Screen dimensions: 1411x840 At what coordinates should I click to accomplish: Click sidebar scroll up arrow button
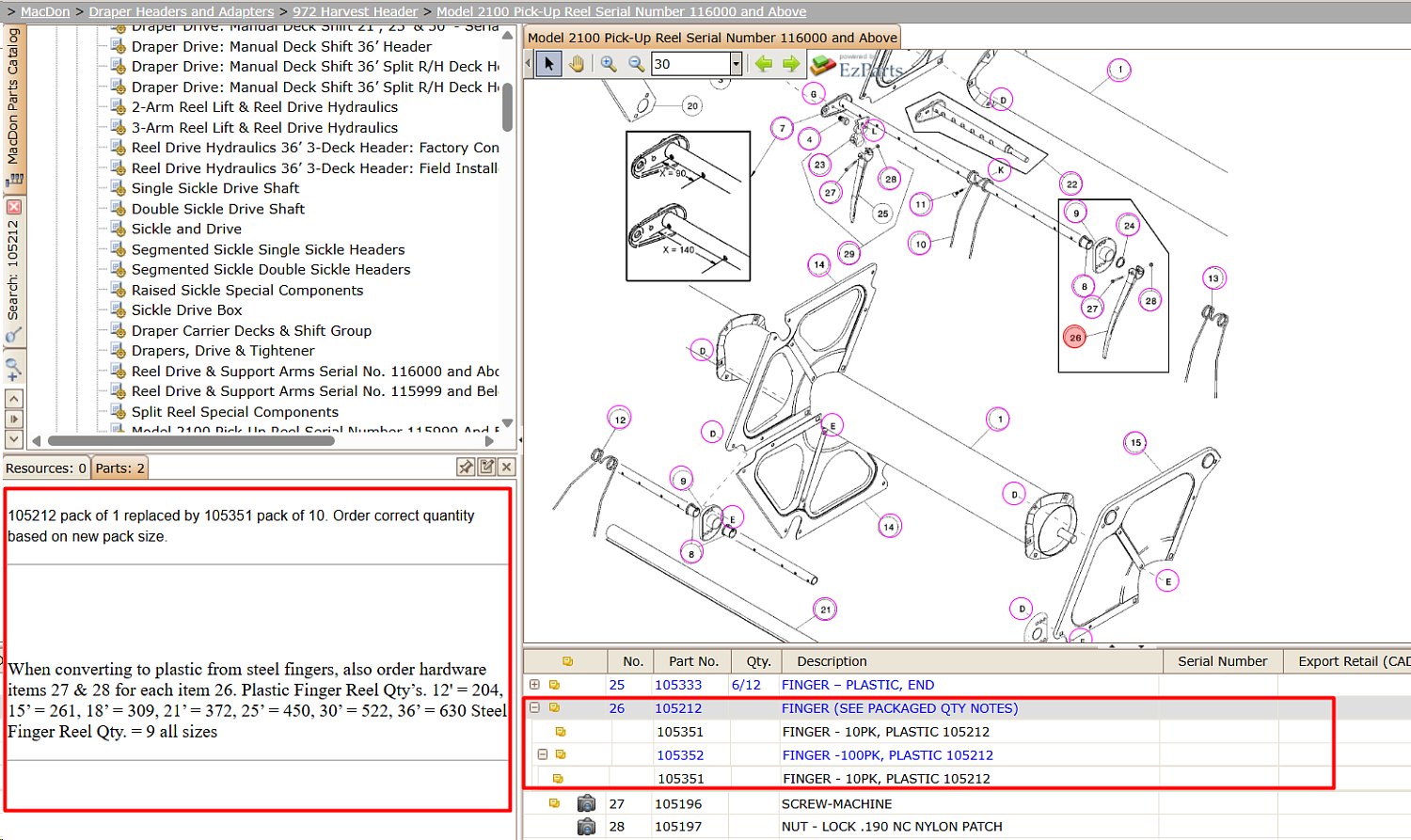13,399
